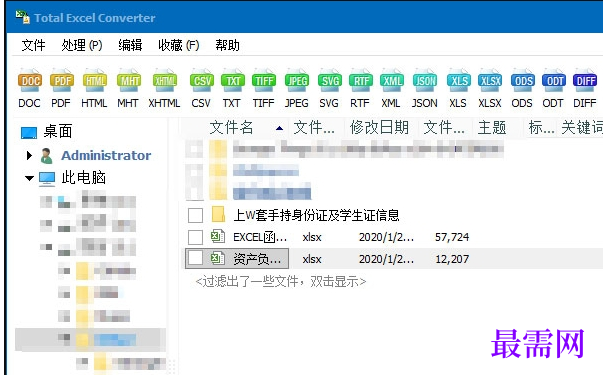This screenshot has width=603, height=375.
Task: Convert to DOC format icon
Action: tap(30, 81)
